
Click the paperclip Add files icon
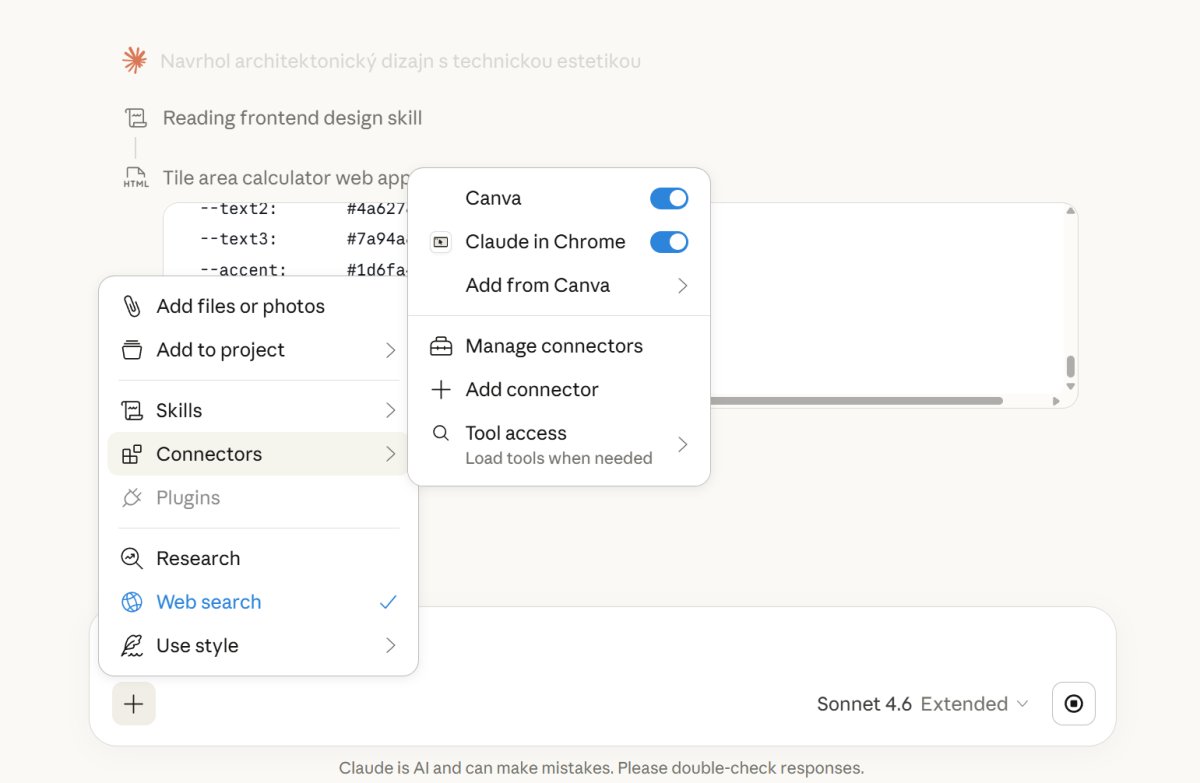point(132,306)
